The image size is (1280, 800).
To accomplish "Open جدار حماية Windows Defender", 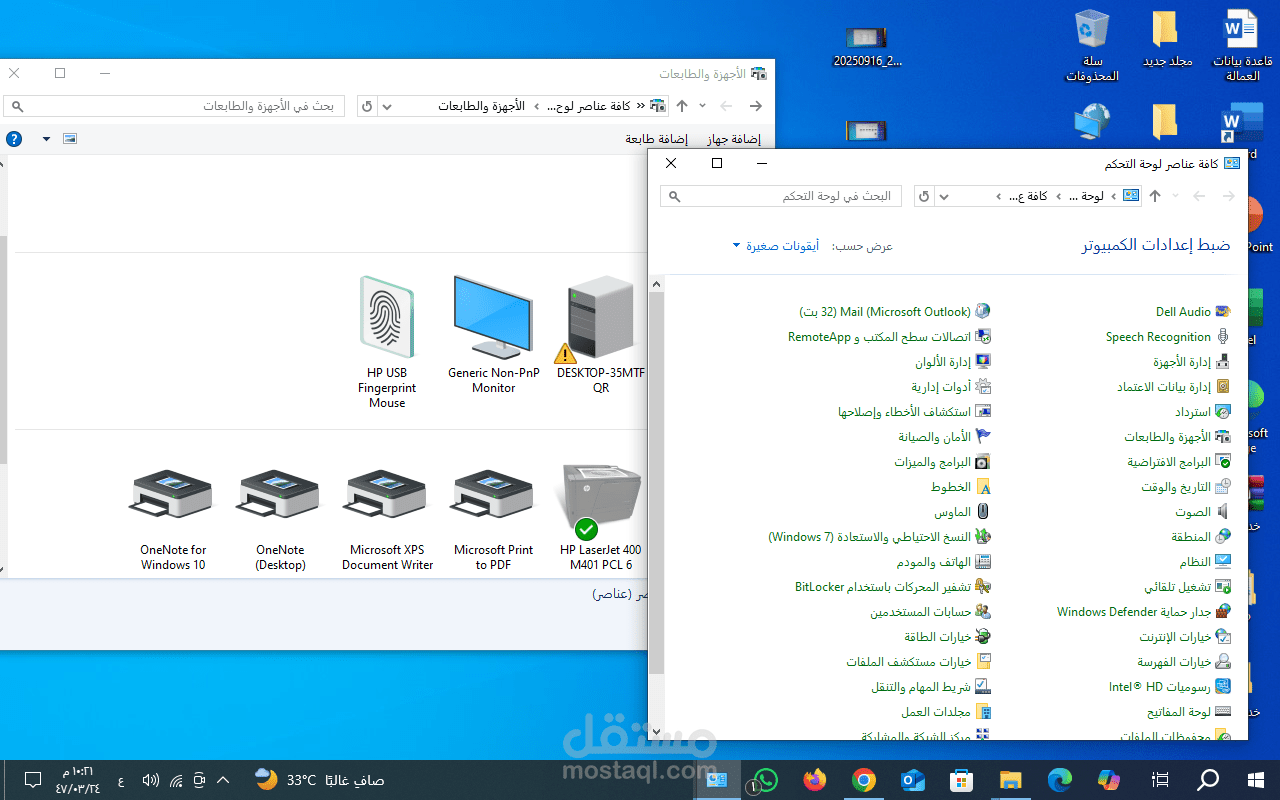I will [x=1144, y=612].
